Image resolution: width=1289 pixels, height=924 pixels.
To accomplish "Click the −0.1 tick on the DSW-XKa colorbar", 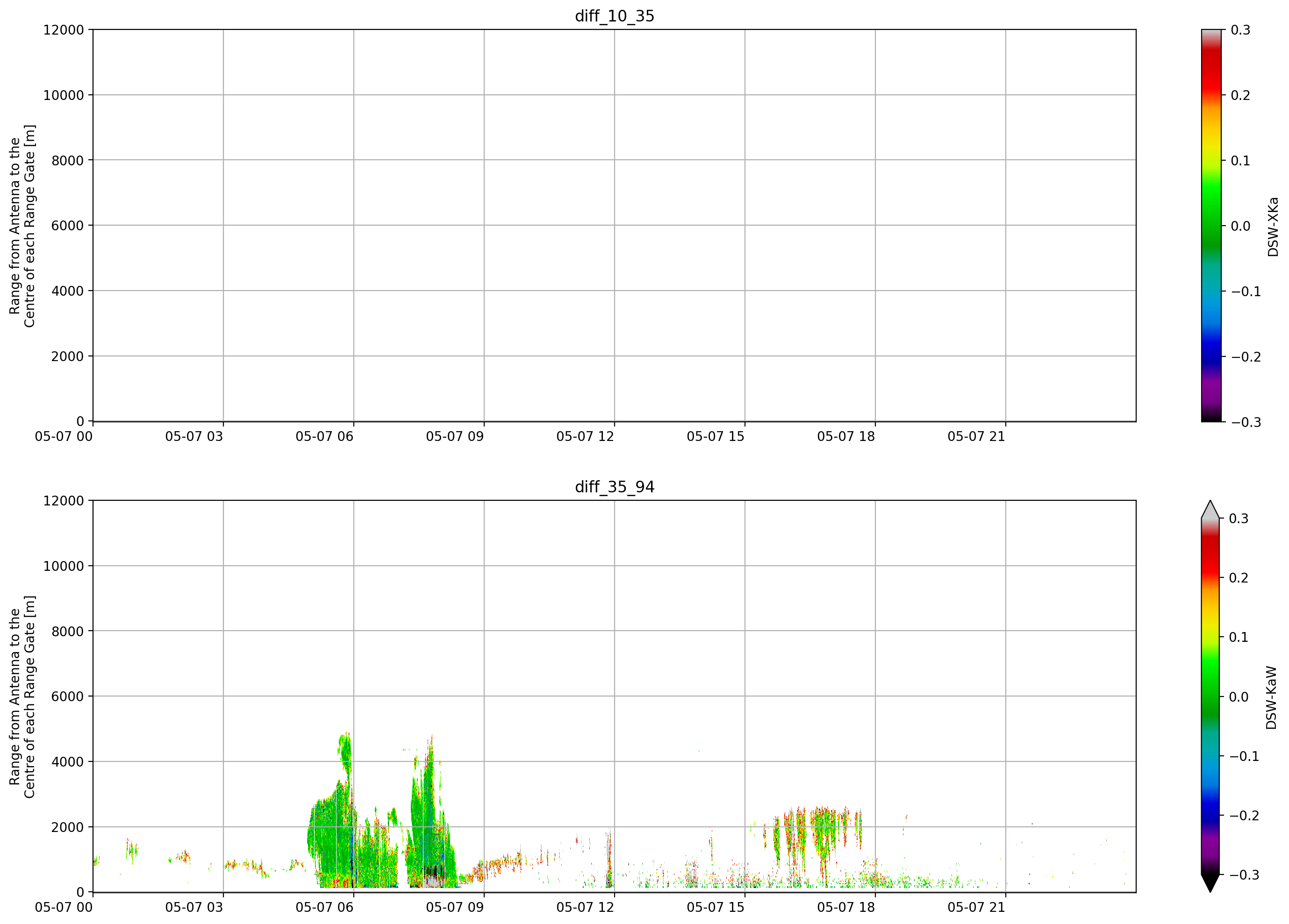I will pyautogui.click(x=1246, y=291).
